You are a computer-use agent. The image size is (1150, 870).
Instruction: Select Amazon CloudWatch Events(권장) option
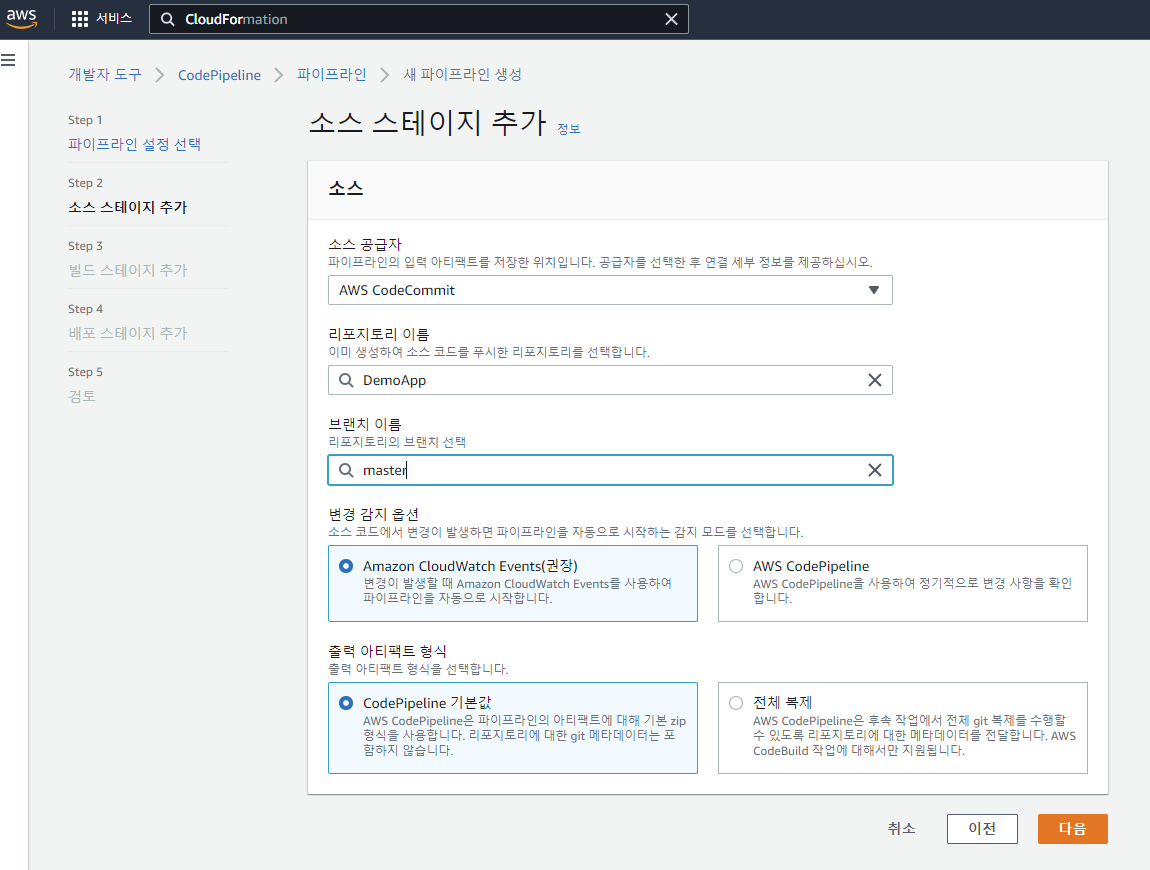513,583
